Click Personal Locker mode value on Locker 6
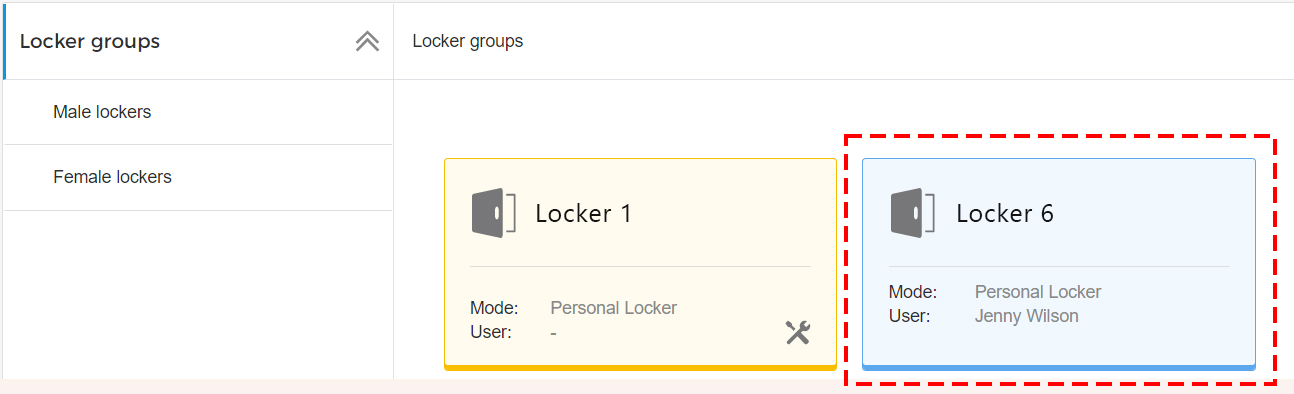 1038,292
